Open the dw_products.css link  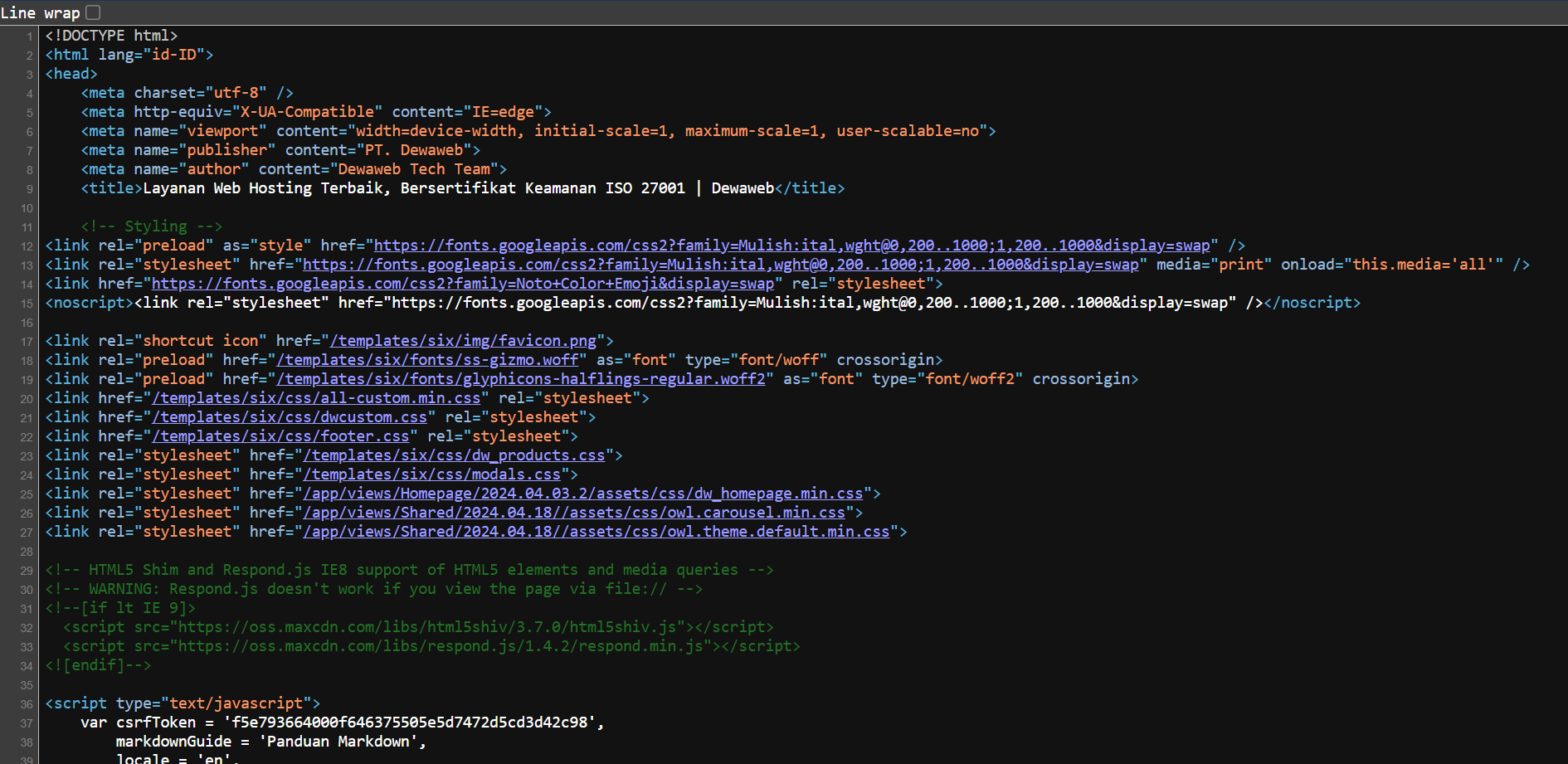point(454,455)
